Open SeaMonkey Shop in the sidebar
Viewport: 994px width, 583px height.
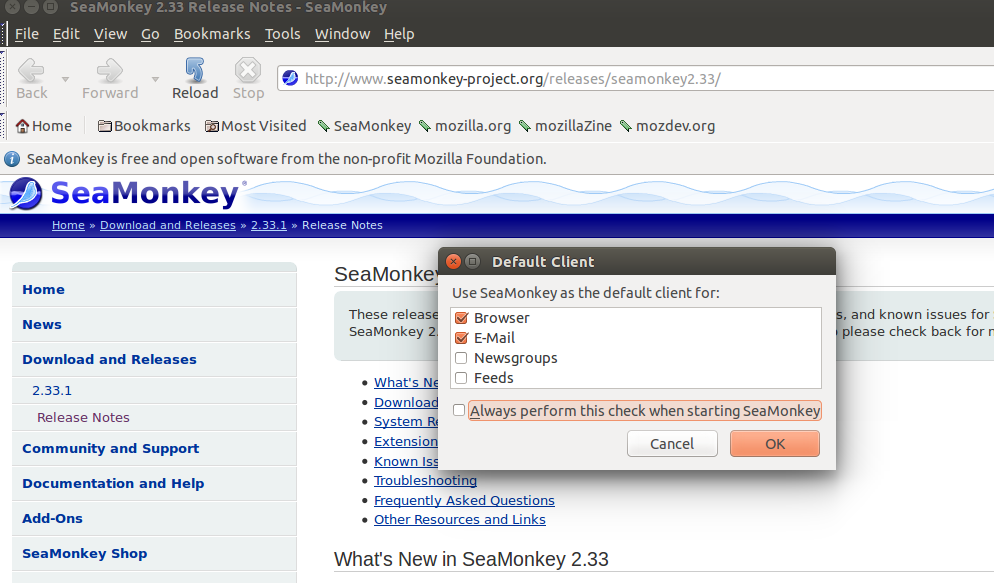click(x=154, y=553)
